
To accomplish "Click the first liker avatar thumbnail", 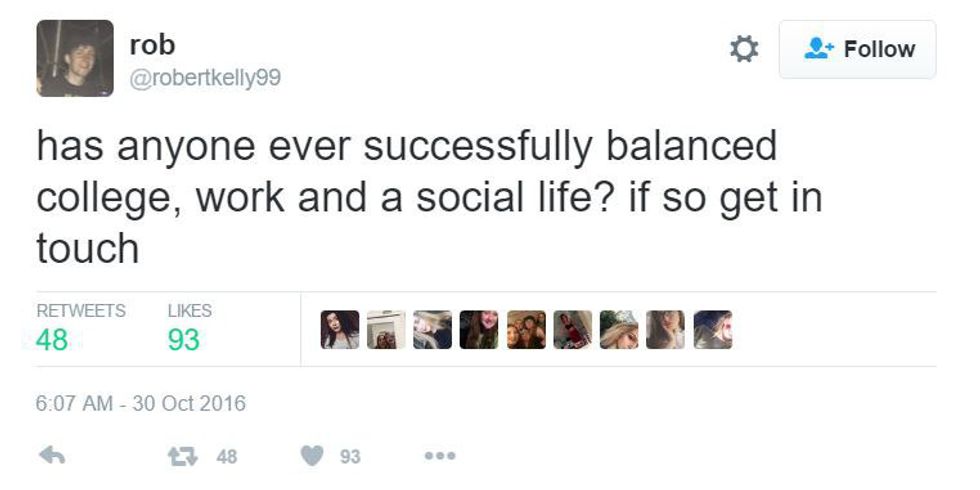I will tap(340, 330).
